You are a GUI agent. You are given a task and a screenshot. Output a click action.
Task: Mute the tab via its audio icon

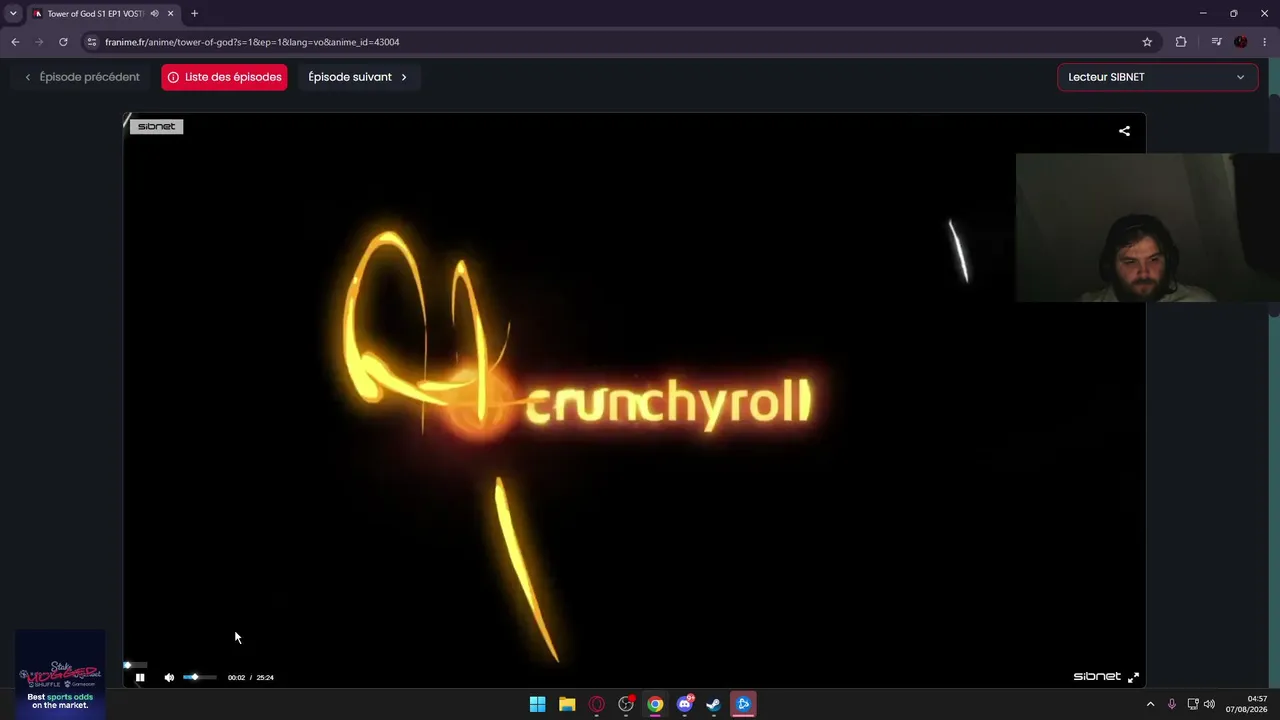pos(154,14)
